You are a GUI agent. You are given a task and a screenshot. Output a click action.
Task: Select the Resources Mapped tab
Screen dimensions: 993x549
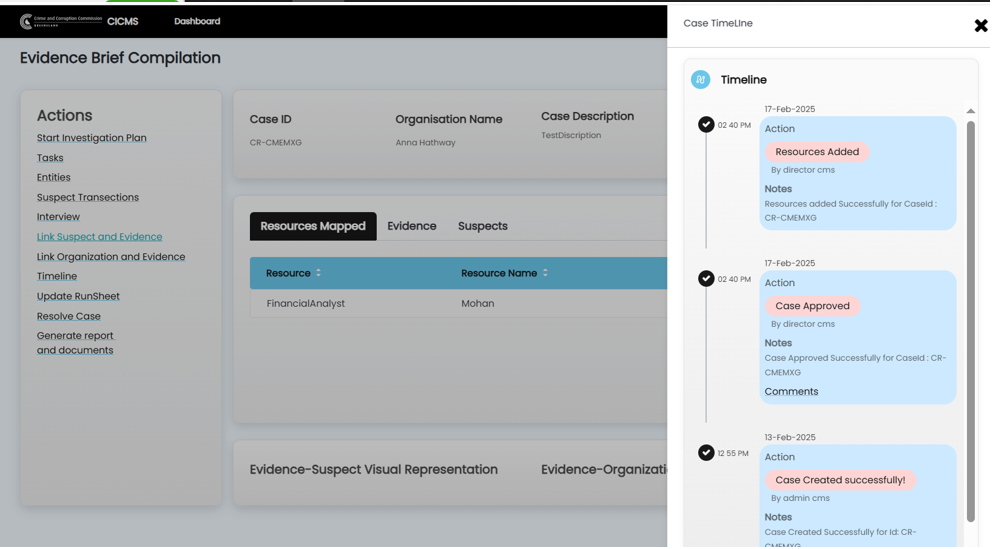point(313,227)
